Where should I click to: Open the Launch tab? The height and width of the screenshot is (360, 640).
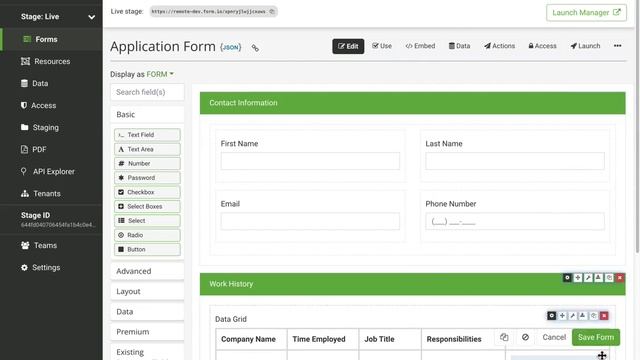585,46
